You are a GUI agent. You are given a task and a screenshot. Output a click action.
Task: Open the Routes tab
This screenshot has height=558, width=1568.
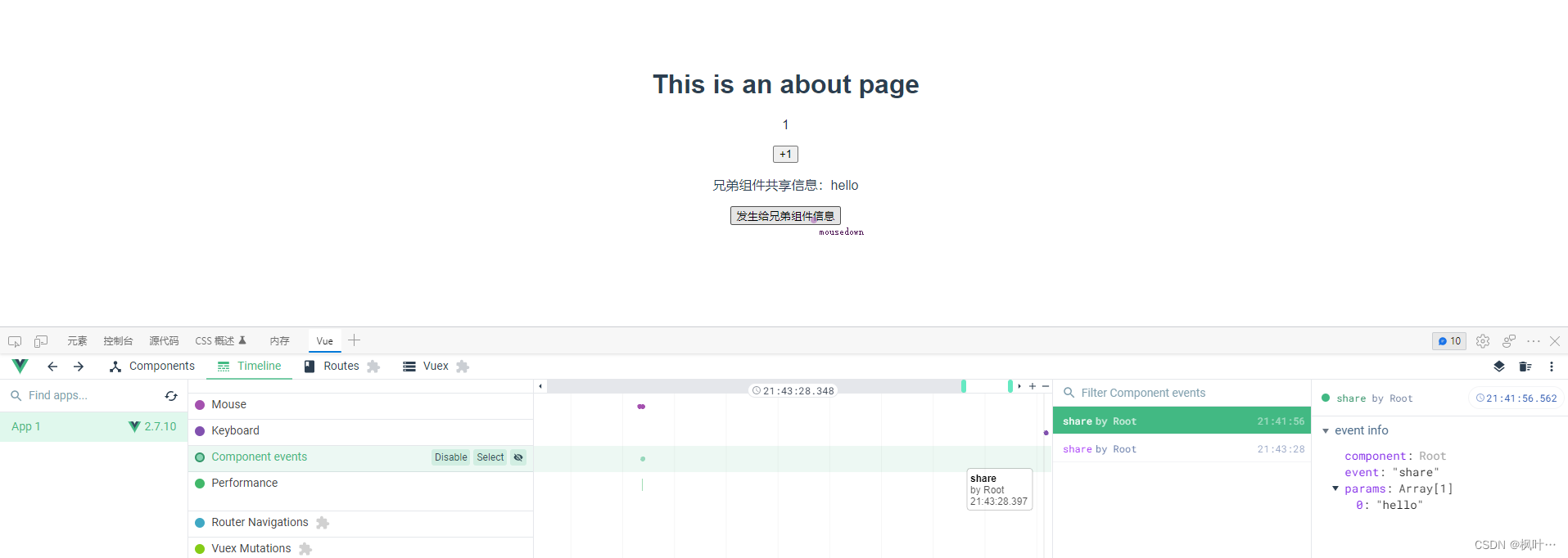pyautogui.click(x=331, y=367)
